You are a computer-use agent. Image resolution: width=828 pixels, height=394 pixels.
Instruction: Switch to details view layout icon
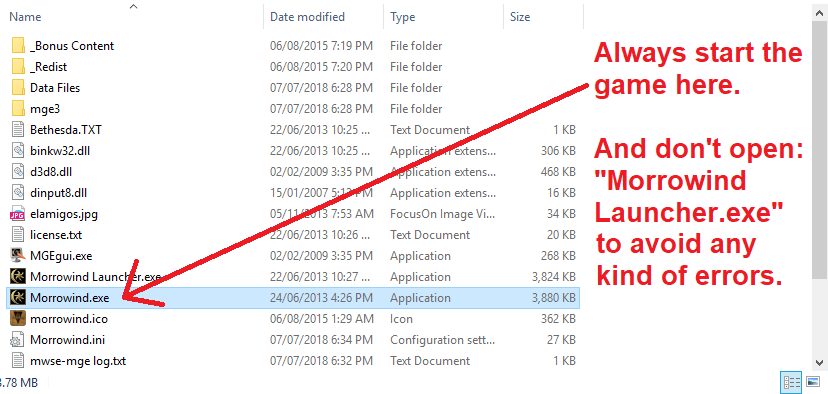coord(791,381)
